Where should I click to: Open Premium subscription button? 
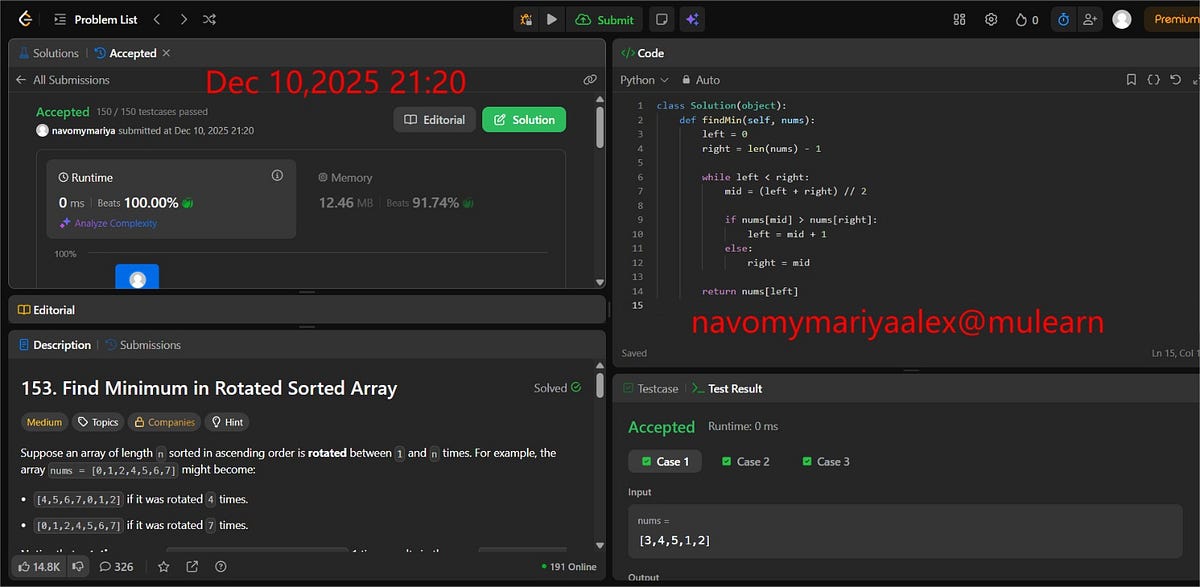coord(1173,19)
